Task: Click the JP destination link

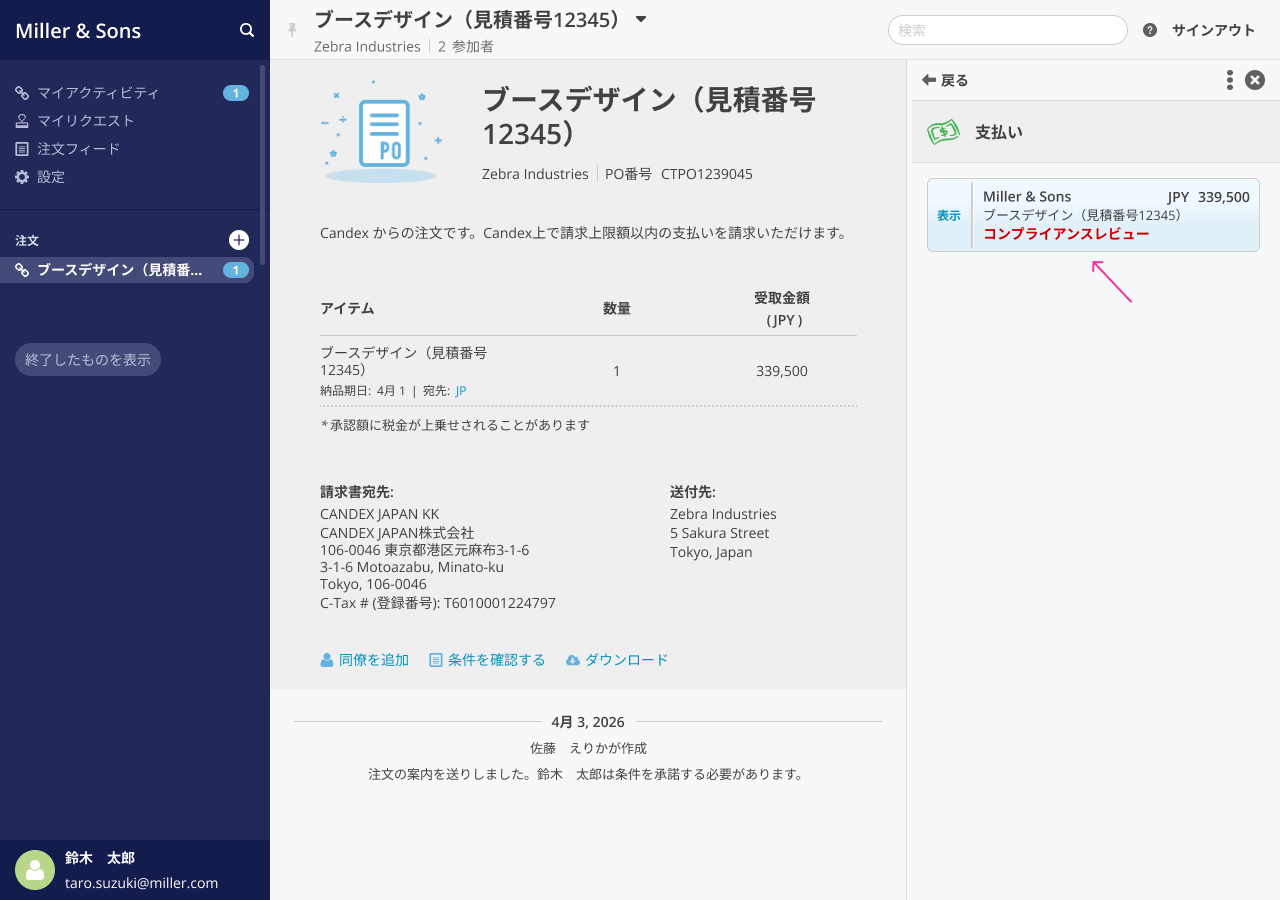Action: pyautogui.click(x=461, y=391)
